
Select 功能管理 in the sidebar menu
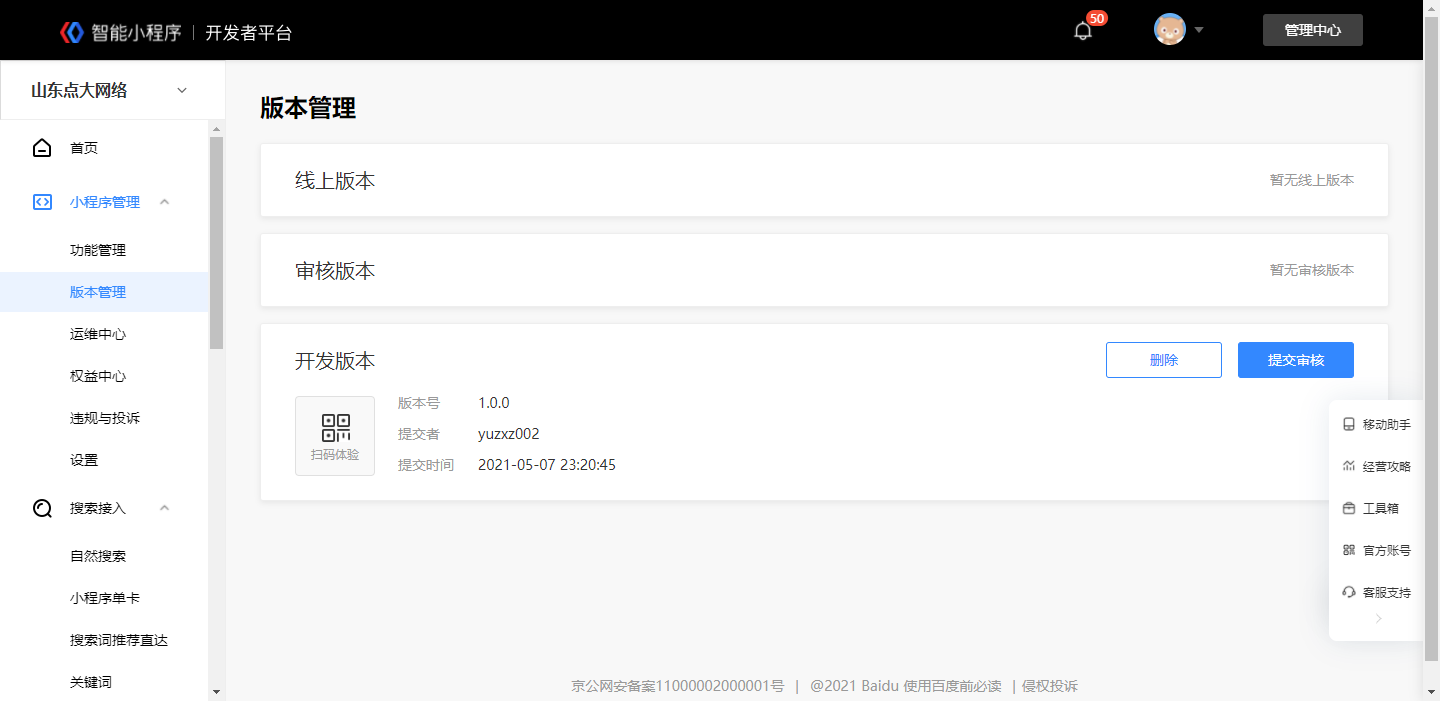pos(98,250)
